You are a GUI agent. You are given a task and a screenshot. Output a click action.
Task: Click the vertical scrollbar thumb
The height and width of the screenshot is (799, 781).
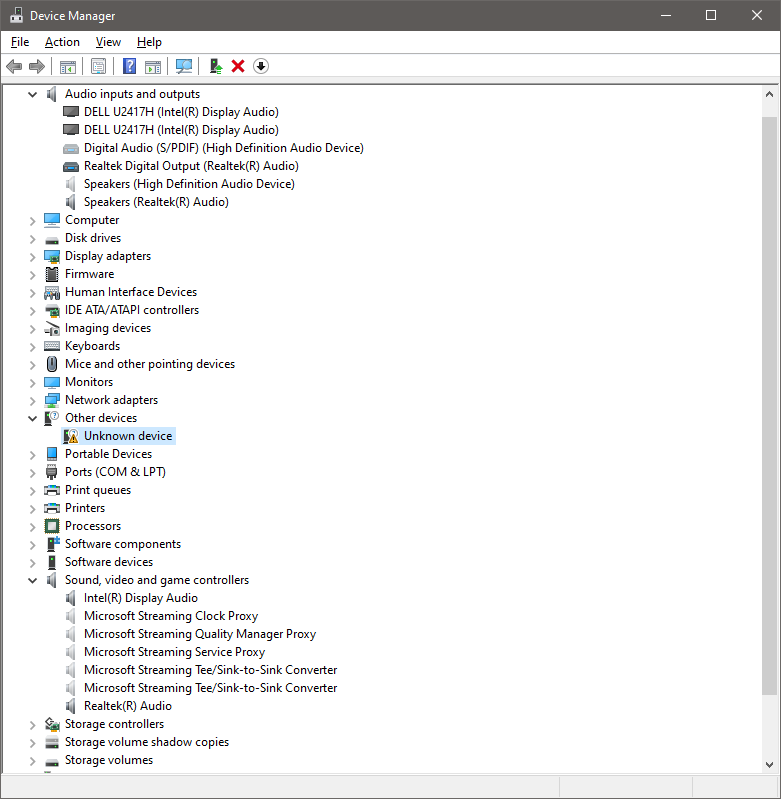tap(769, 405)
